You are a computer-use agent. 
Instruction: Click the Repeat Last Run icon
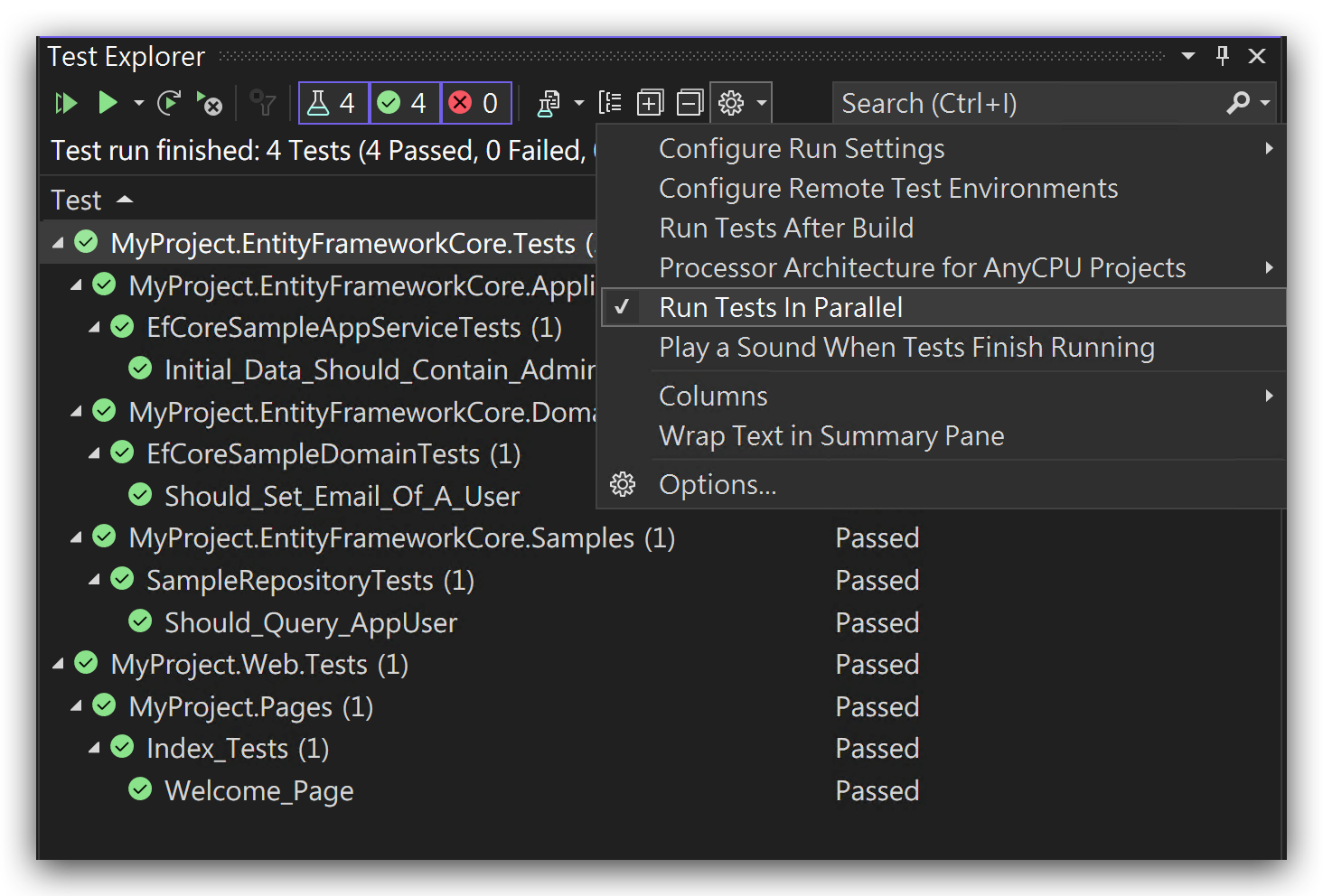tap(168, 102)
